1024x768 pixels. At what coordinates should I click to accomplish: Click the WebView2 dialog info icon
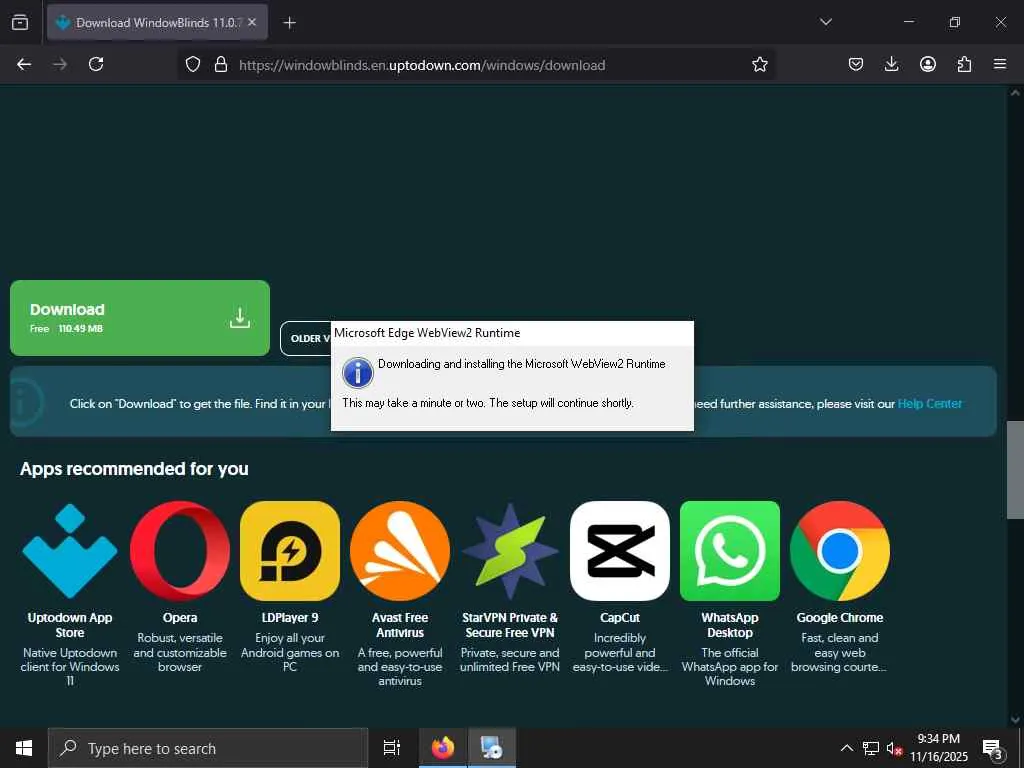click(358, 373)
